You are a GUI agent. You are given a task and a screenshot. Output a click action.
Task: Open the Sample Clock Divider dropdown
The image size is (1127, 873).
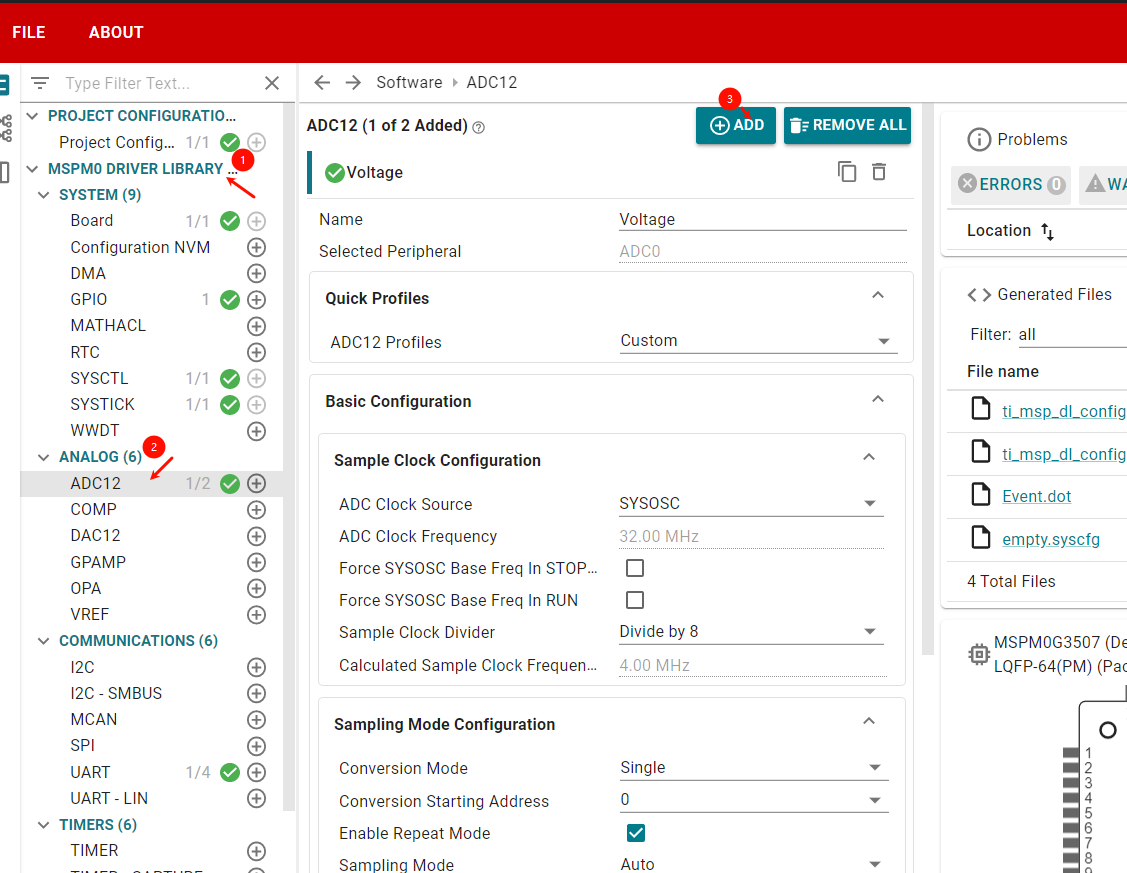[x=751, y=632]
